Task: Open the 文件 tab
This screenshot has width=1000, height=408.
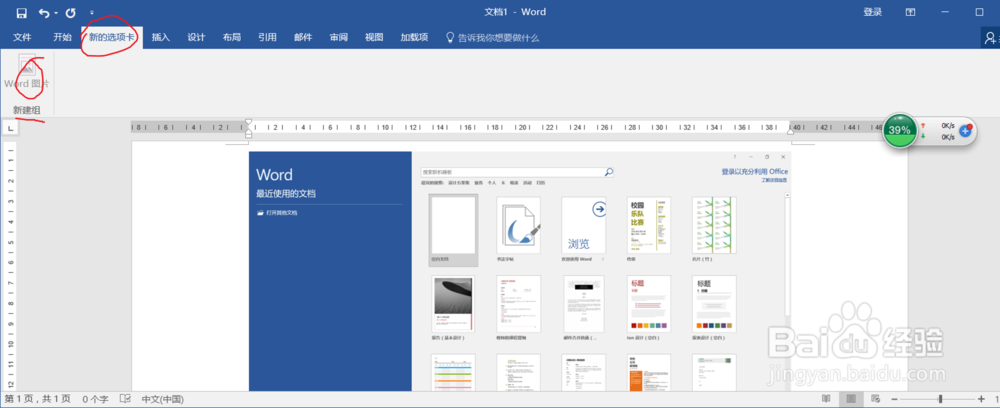Action: click(x=22, y=38)
